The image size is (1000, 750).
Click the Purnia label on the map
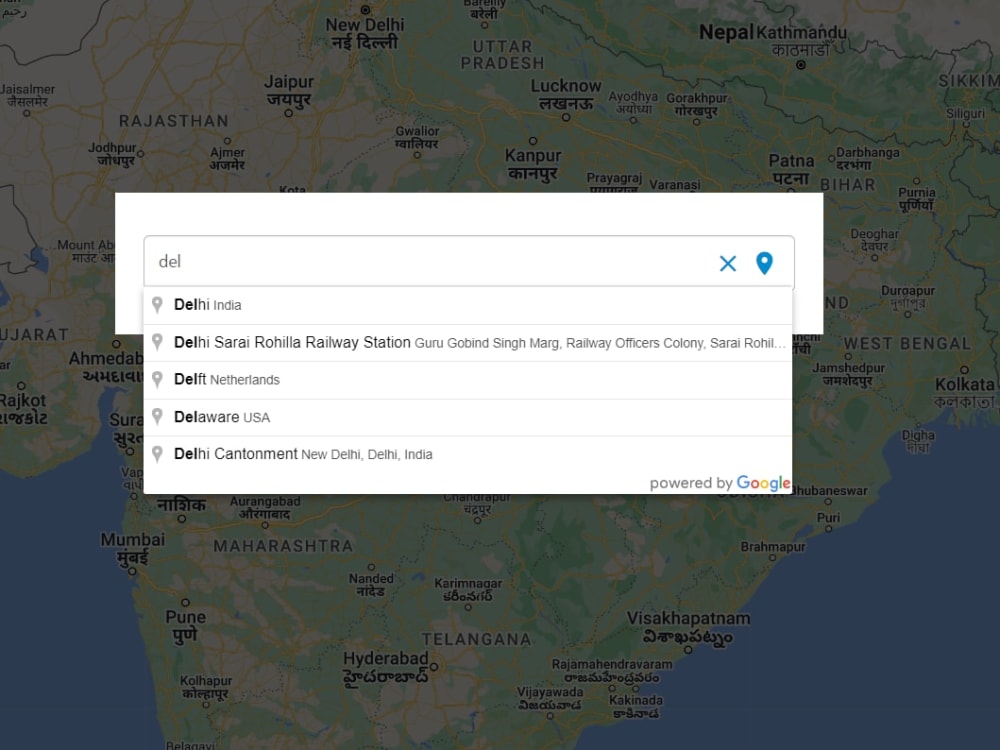click(916, 198)
